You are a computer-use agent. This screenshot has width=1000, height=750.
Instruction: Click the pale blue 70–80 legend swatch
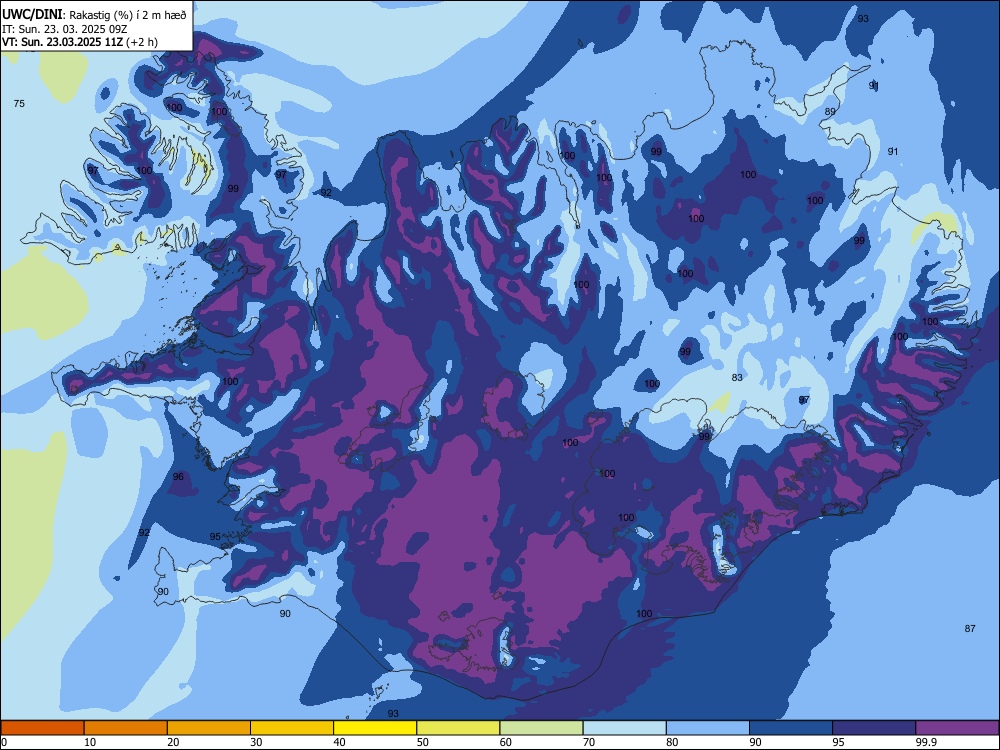[624, 728]
